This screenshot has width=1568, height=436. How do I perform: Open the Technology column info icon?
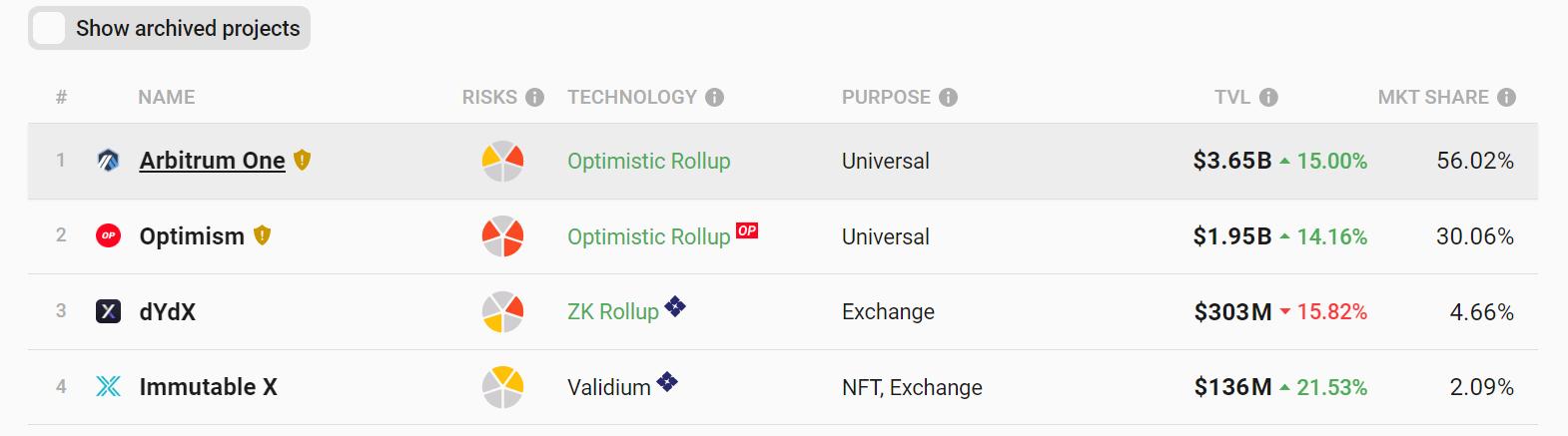[714, 97]
